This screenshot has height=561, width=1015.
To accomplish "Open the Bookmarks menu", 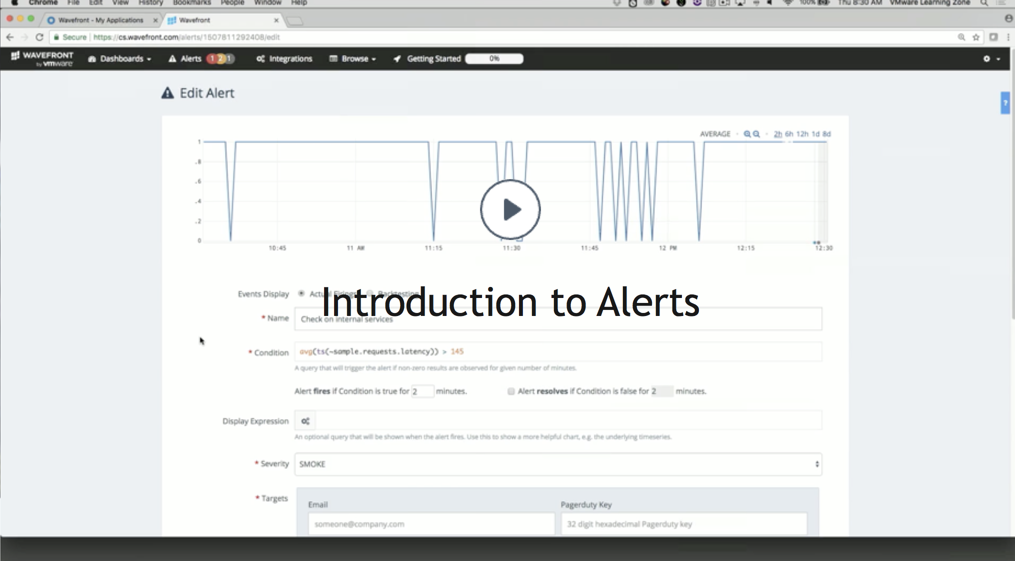I will tap(192, 3).
